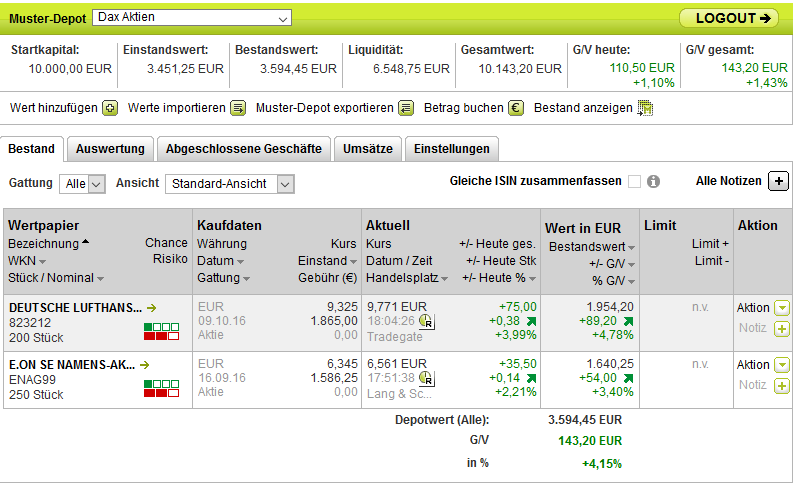The width and height of the screenshot is (796, 487).
Task: Open the Gattung filter dropdown
Action: pyautogui.click(x=83, y=184)
